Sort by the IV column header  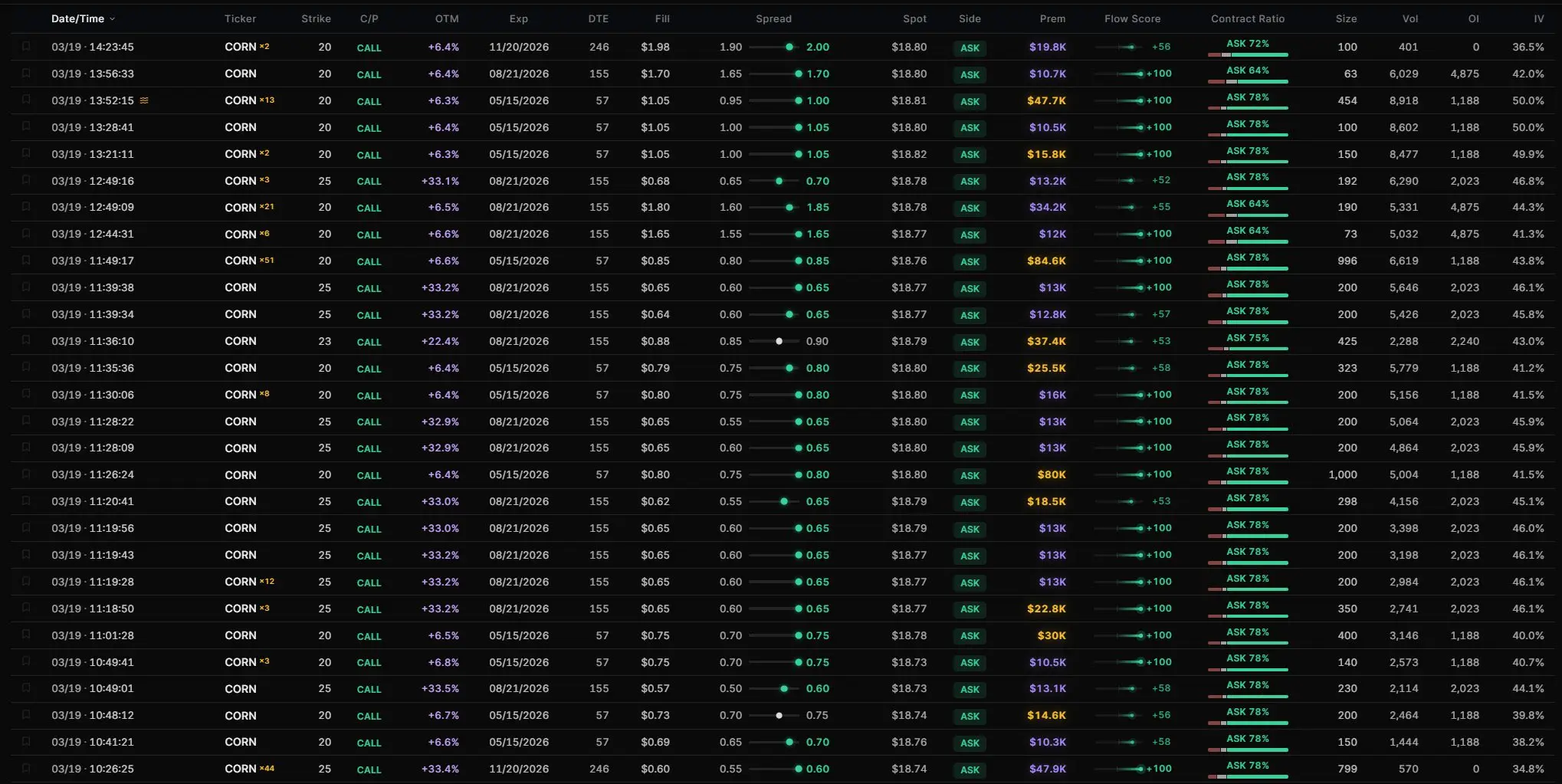(x=1539, y=18)
